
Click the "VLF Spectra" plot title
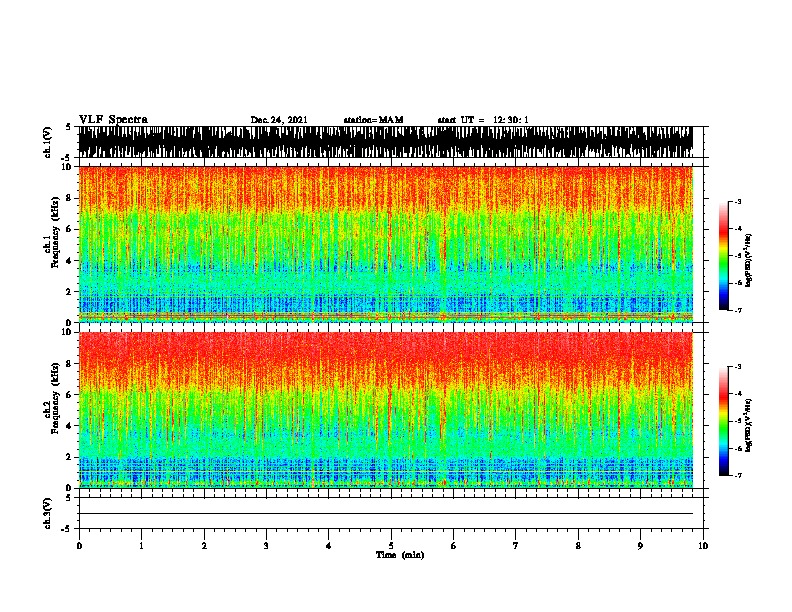click(113, 120)
